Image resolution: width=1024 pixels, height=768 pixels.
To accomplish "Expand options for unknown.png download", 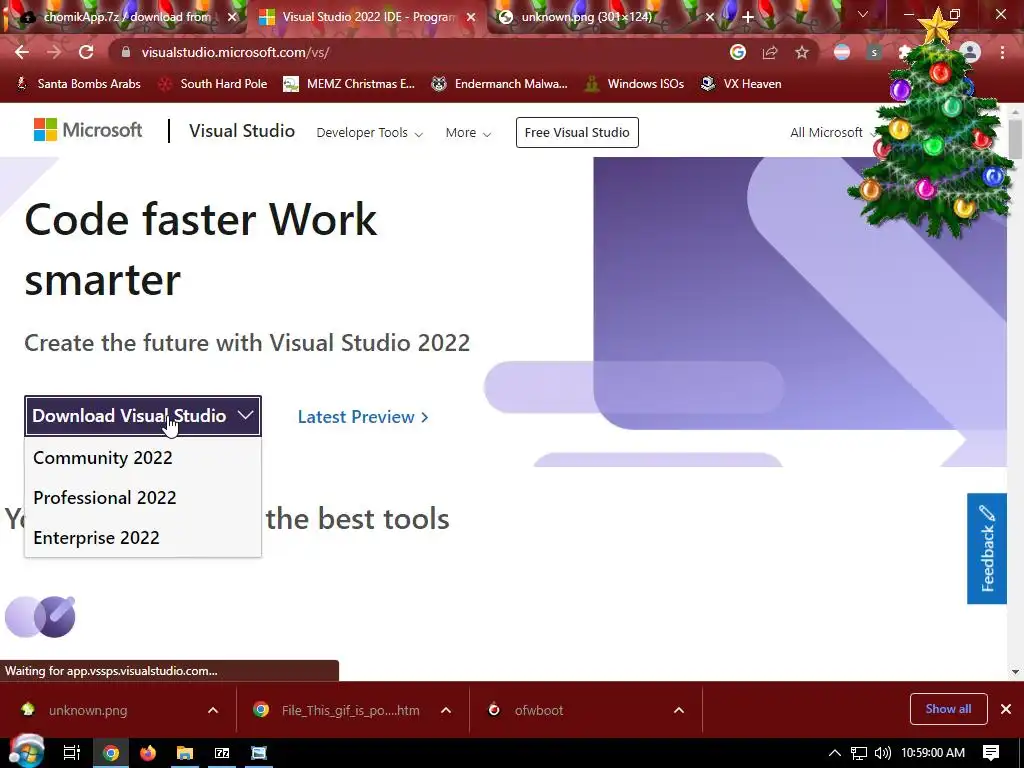I will tap(213, 710).
